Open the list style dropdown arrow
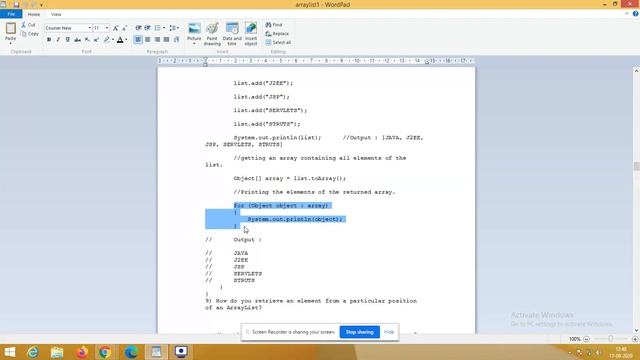The height and width of the screenshot is (360, 640). (x=164, y=28)
